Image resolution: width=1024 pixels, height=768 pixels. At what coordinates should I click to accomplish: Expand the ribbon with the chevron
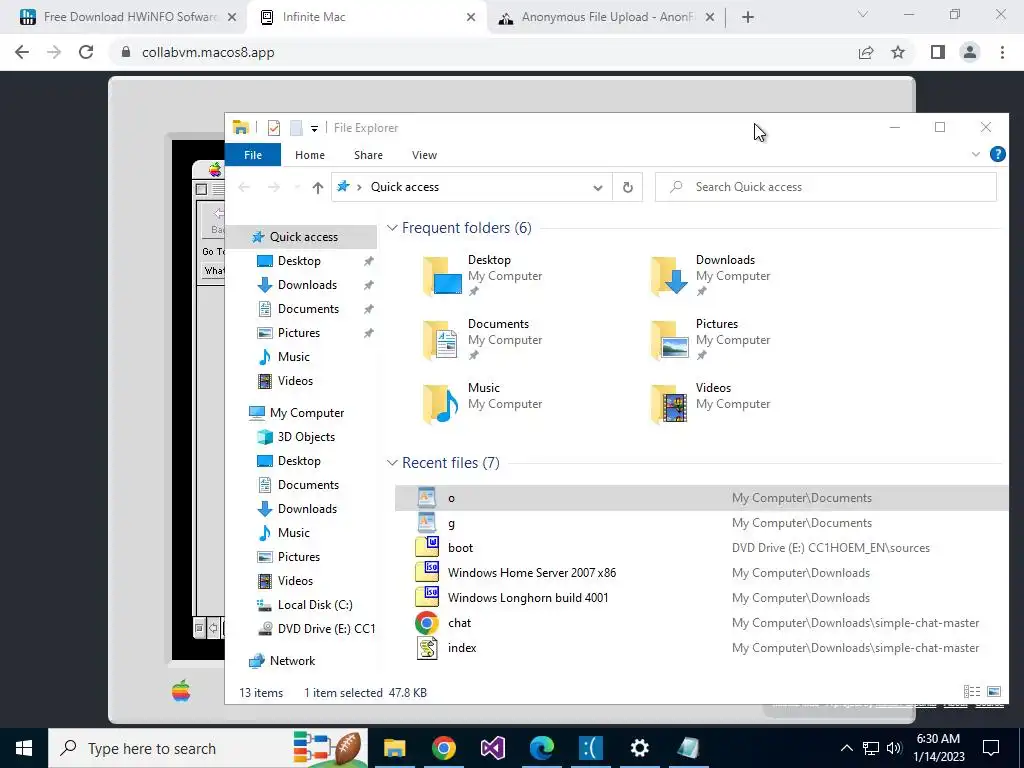[976, 154]
